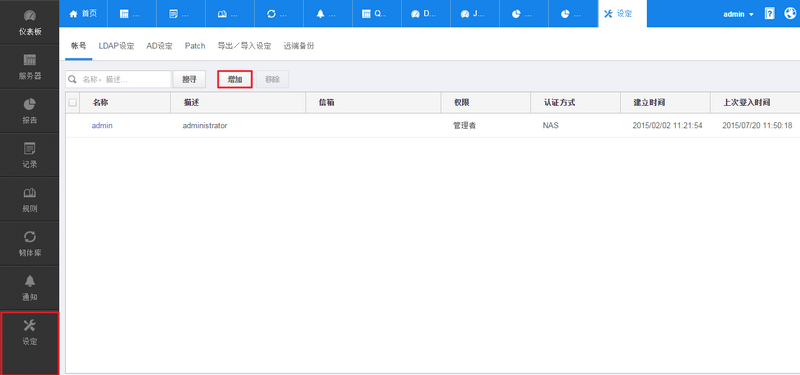This screenshot has height=375, width=800.
Task: Select the active 设定 tab in the top bar
Action: (x=622, y=14)
